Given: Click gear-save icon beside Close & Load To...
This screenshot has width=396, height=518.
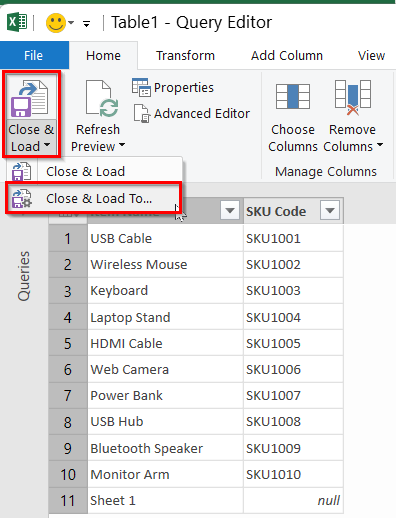Looking at the screenshot, I should [22, 198].
